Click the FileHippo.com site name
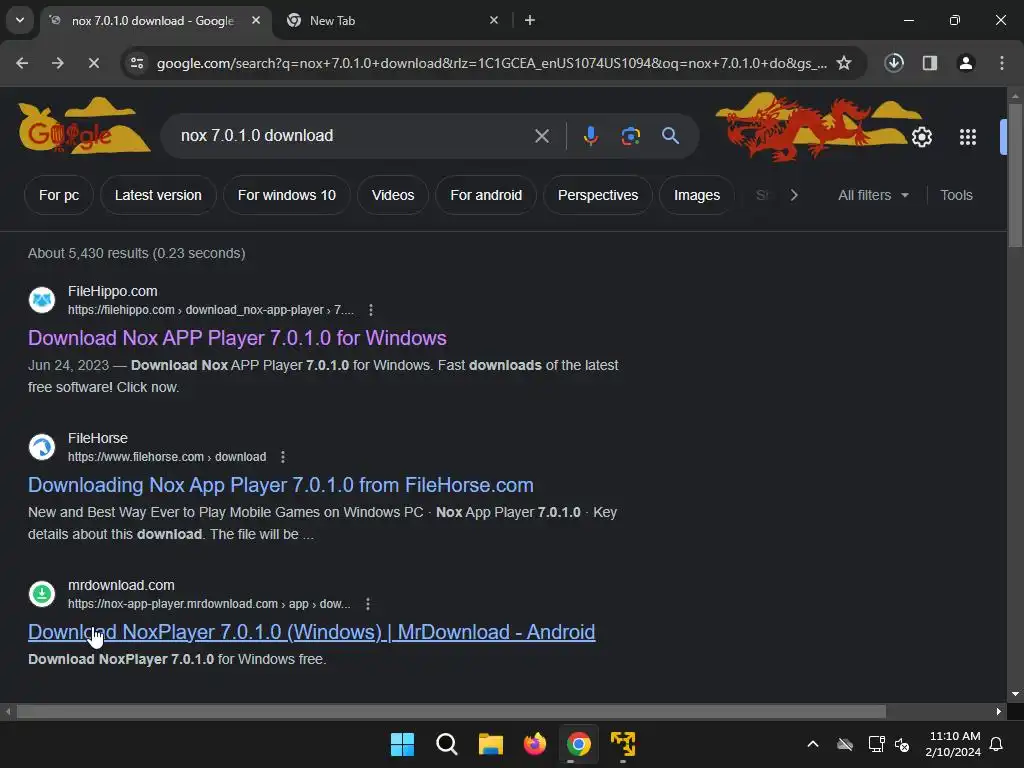 pos(112,291)
